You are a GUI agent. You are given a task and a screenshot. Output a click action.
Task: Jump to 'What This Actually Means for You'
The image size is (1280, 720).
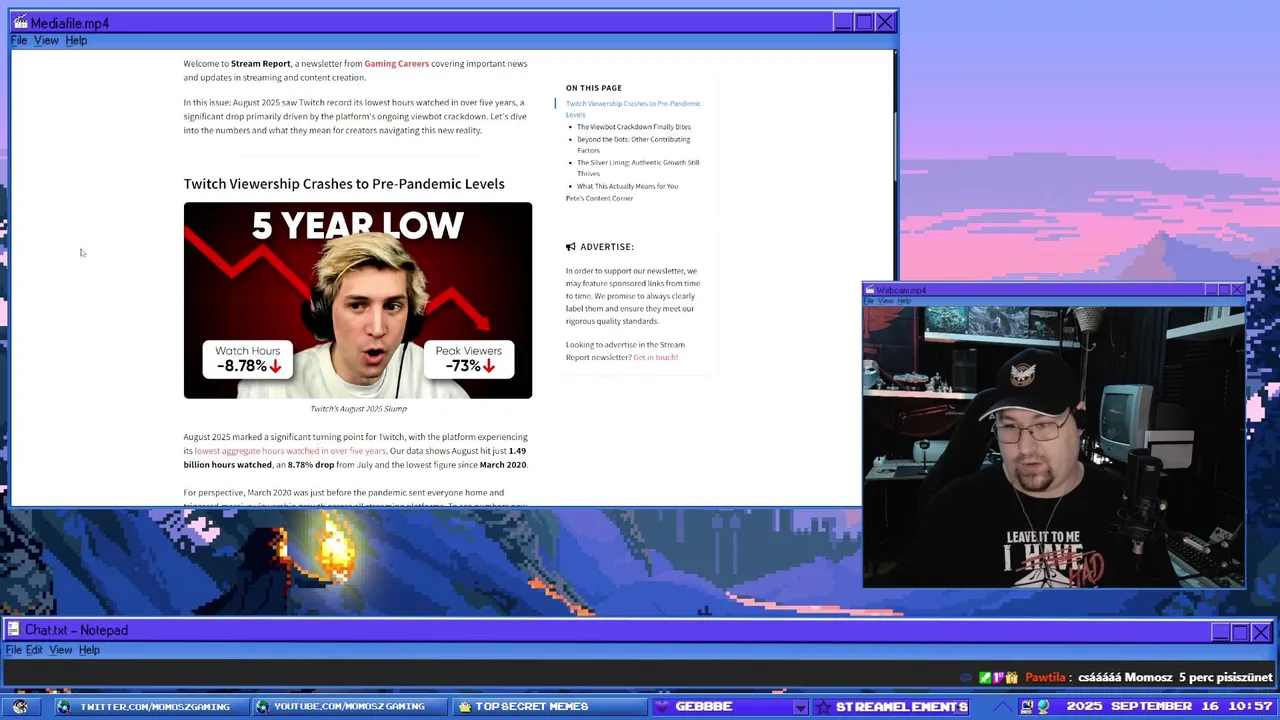(627, 186)
